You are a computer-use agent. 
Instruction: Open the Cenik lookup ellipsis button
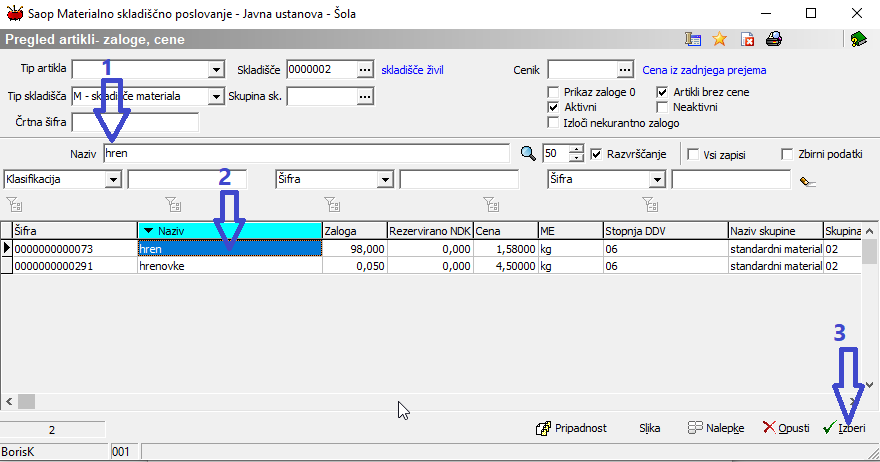pos(625,70)
